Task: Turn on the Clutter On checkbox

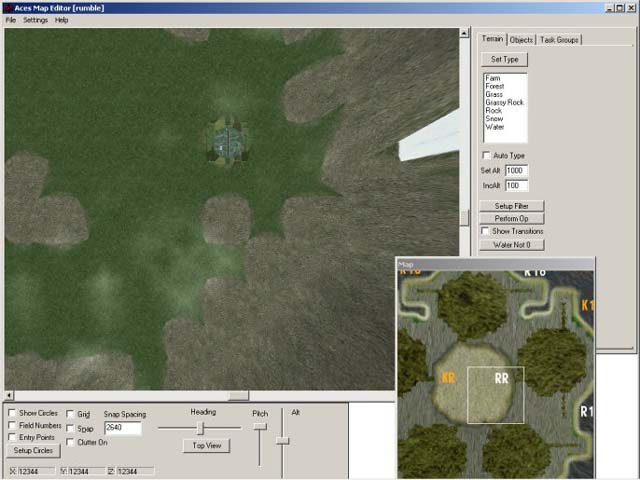Action: coord(71,442)
